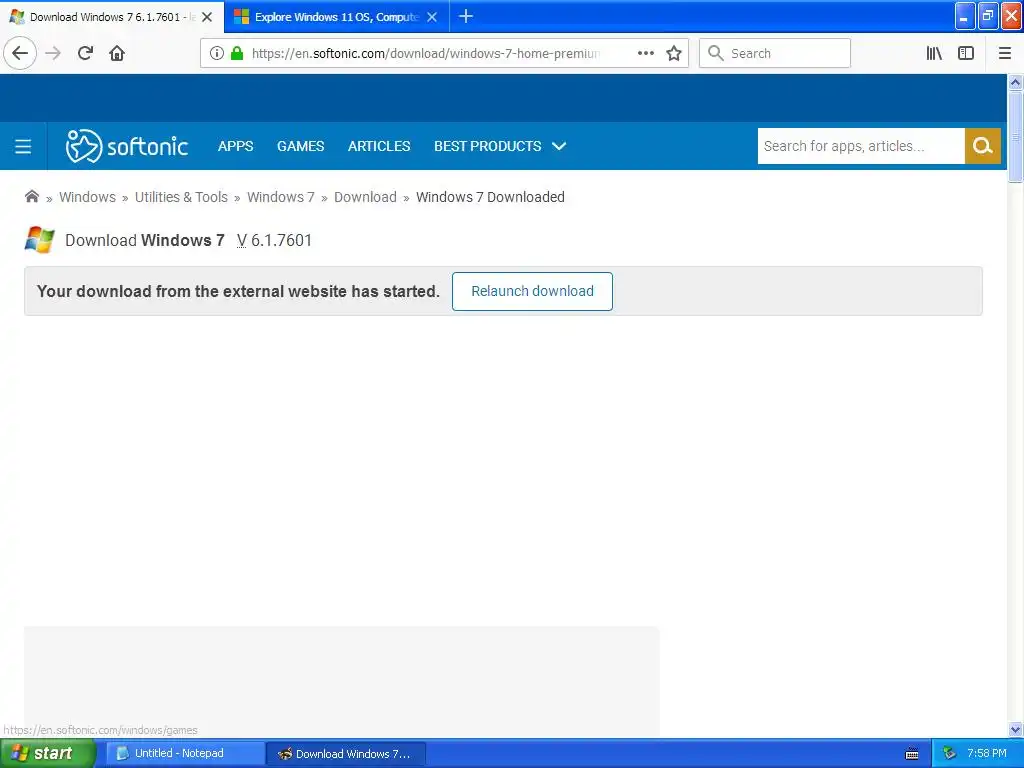Click the scrollbar up arrow
The width and height of the screenshot is (1024, 768).
coord(1015,83)
